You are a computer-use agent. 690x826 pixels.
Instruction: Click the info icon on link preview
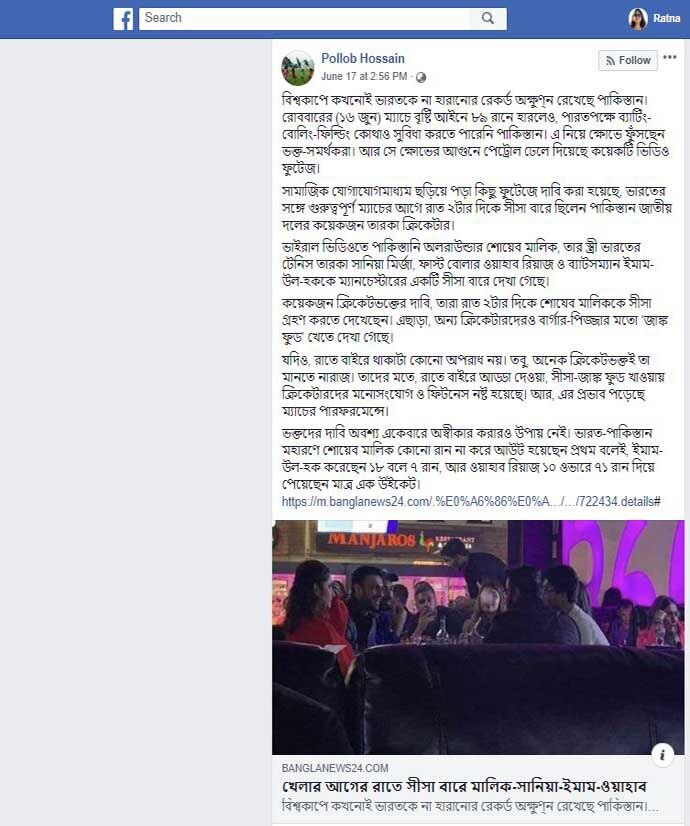pyautogui.click(x=663, y=754)
